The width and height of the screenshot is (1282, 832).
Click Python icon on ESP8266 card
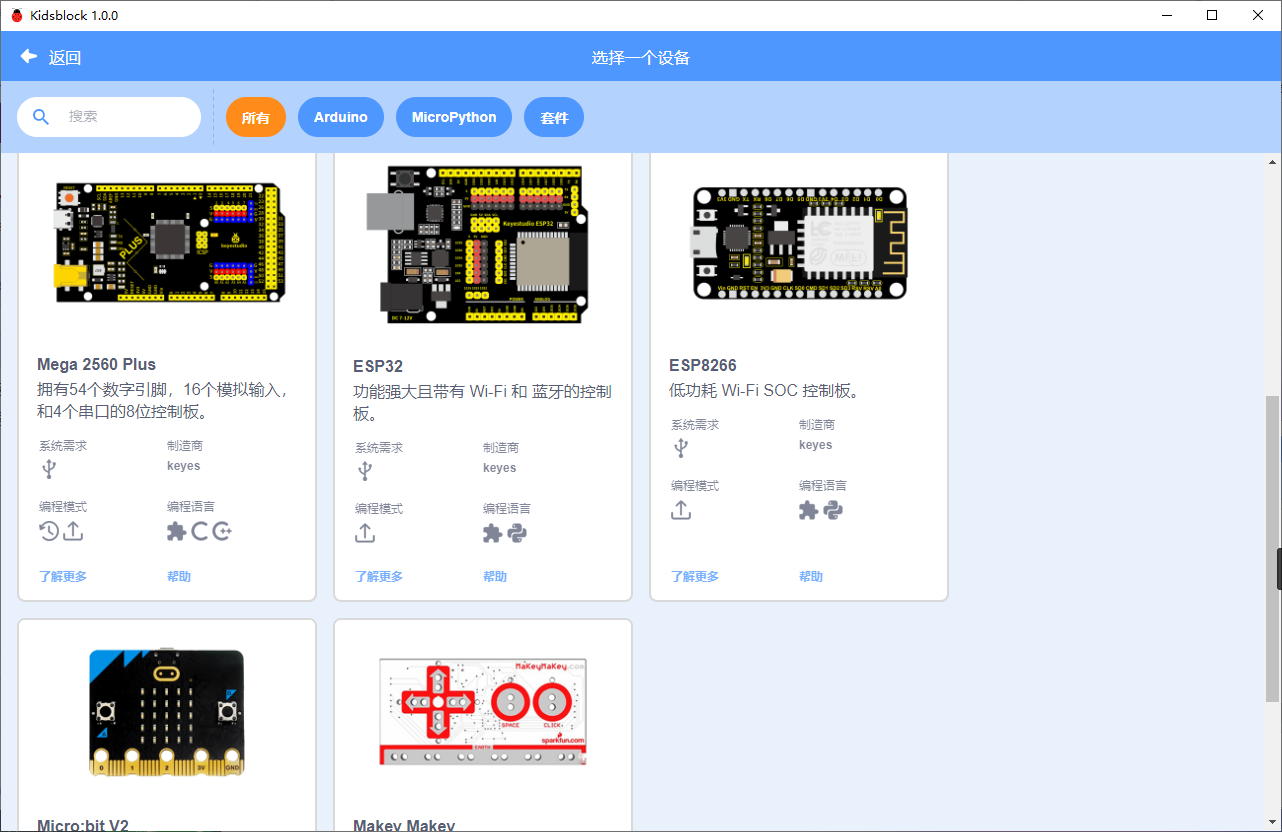click(833, 510)
